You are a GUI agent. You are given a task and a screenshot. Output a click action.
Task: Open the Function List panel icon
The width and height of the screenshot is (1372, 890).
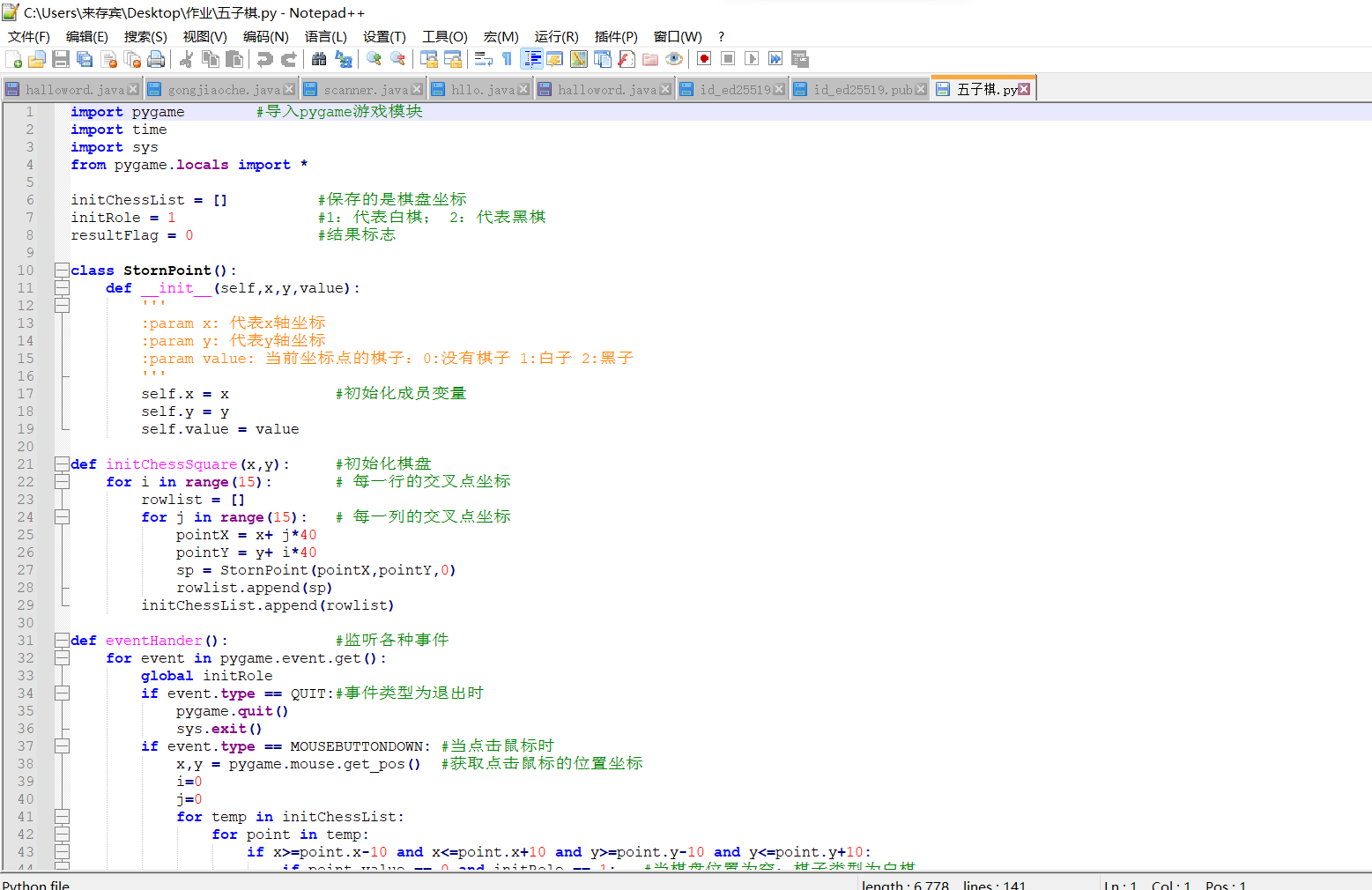click(x=626, y=59)
